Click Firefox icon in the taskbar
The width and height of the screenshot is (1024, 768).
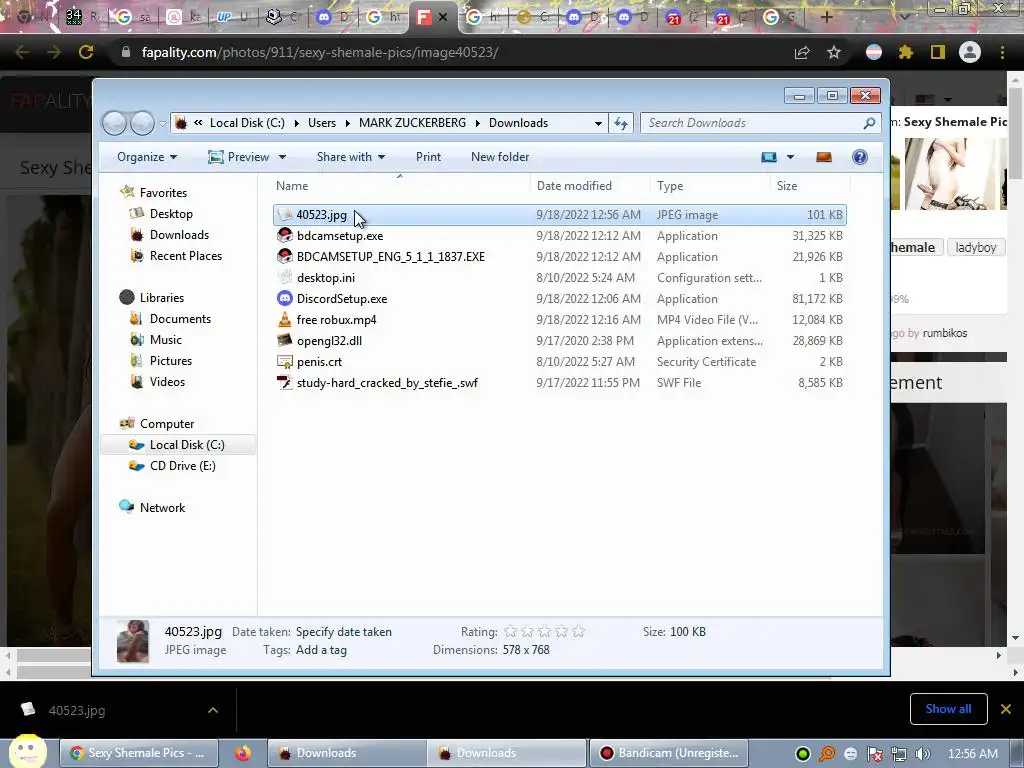point(243,753)
